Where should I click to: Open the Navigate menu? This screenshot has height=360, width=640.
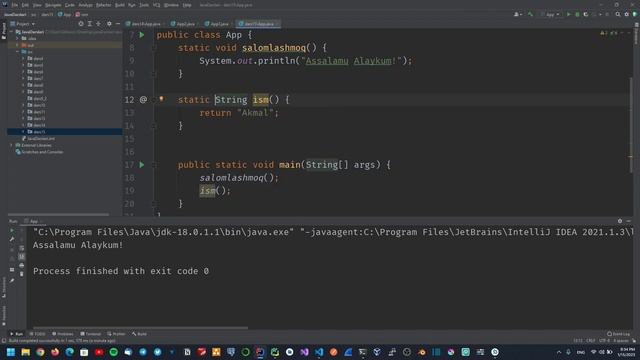pos(53,5)
